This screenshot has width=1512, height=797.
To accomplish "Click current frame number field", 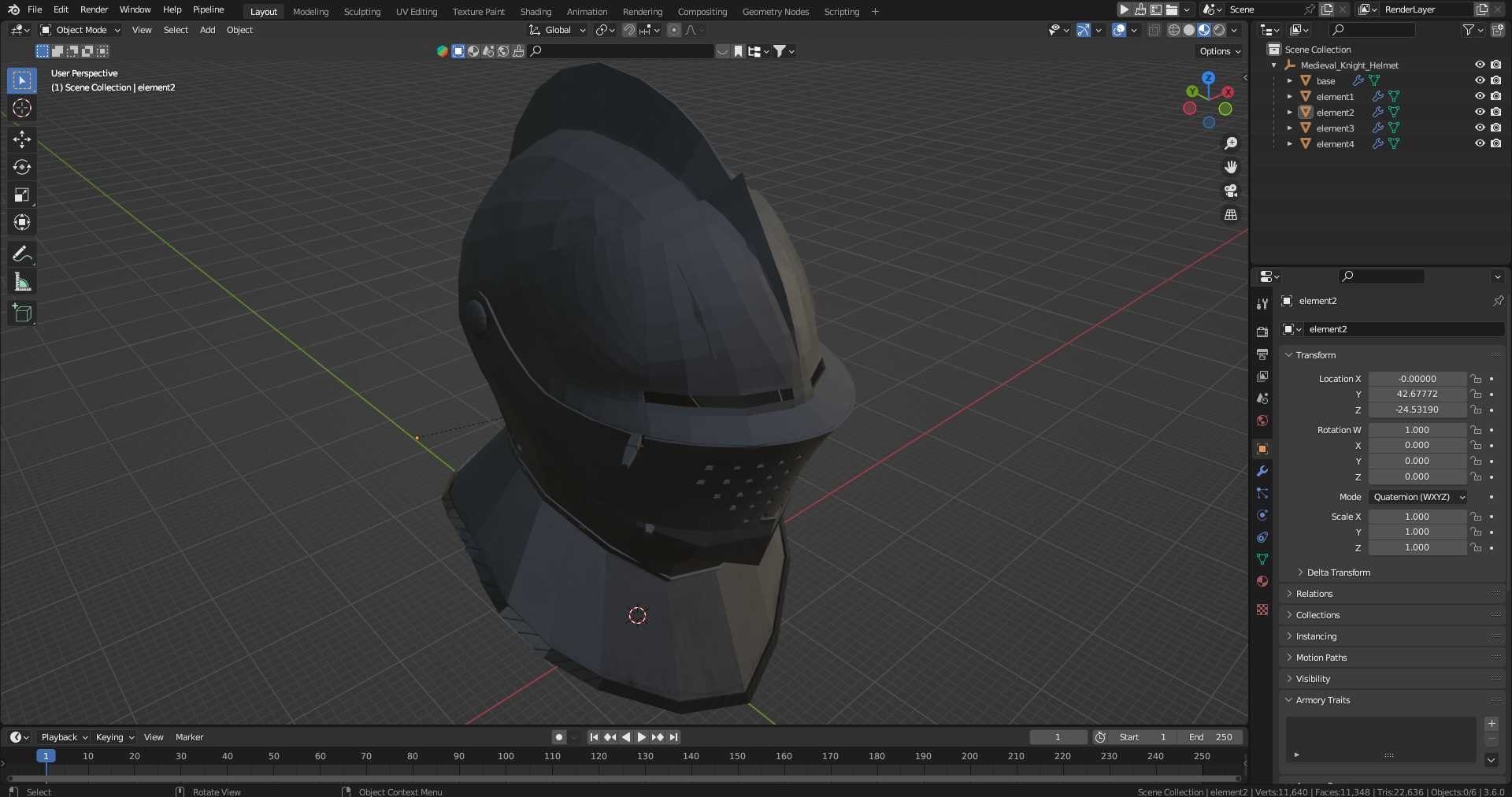I will (1058, 737).
